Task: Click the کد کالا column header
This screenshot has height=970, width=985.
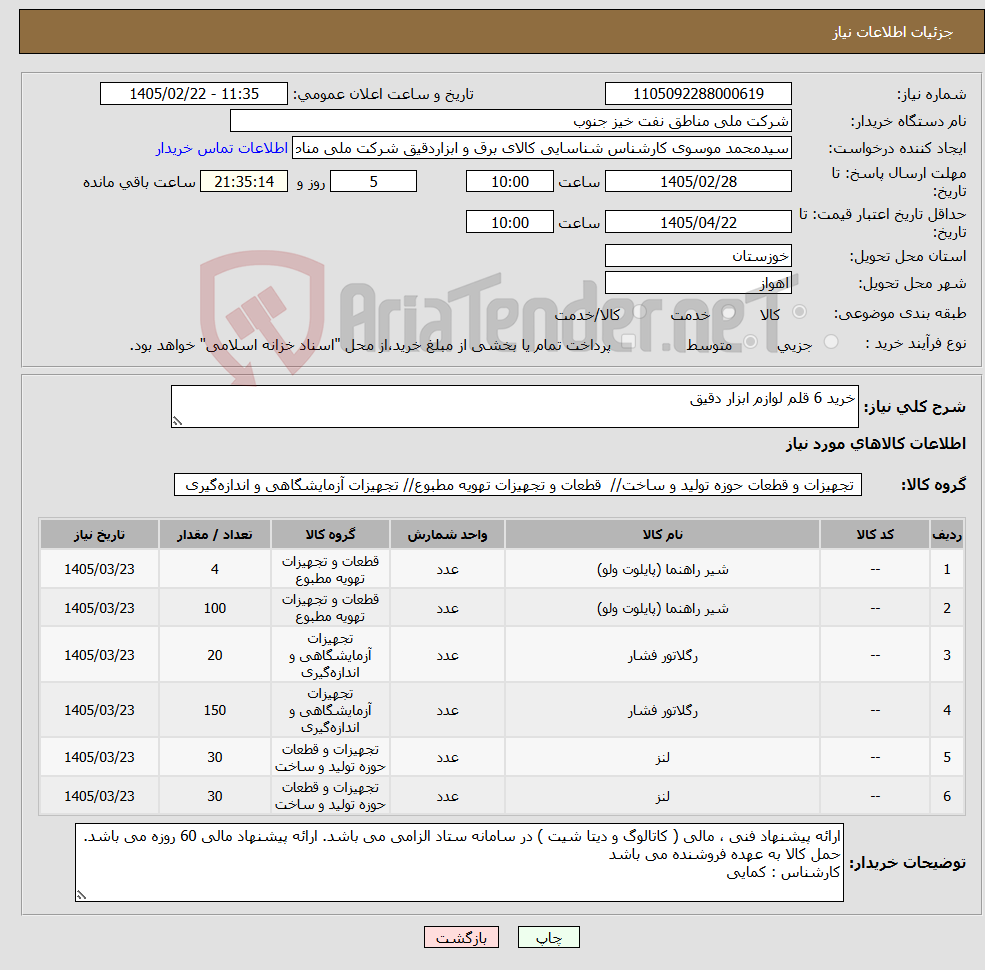Action: click(875, 534)
